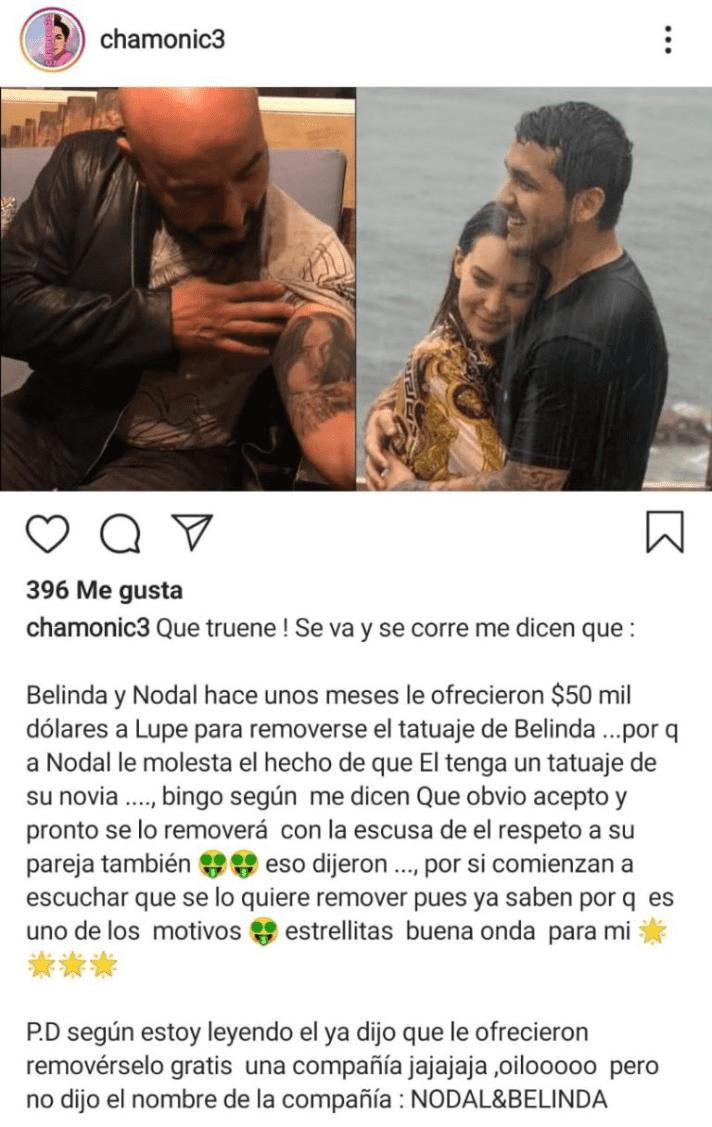This screenshot has width=712, height=1127.
Task: Share post via paper plane icon
Action: click(193, 532)
